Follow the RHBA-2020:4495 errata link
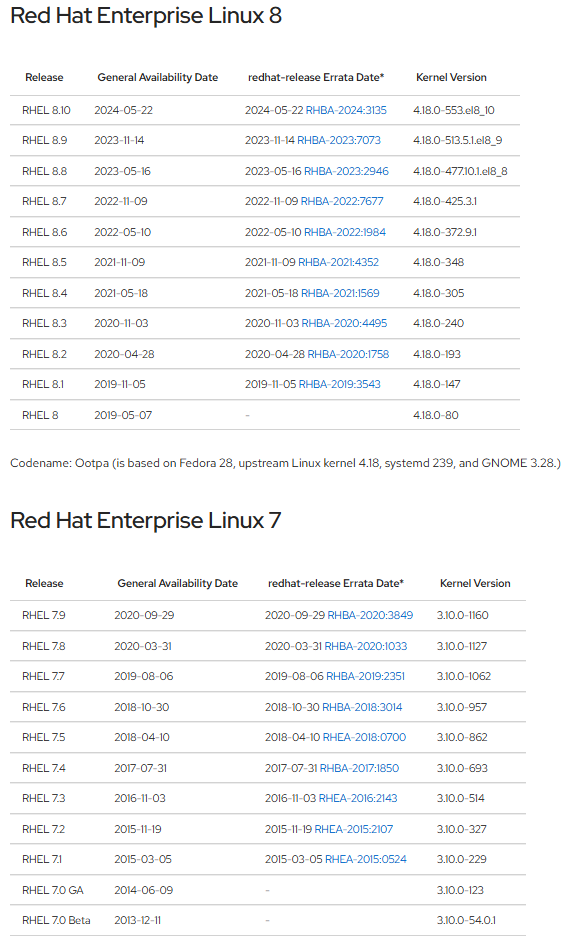 pos(344,323)
